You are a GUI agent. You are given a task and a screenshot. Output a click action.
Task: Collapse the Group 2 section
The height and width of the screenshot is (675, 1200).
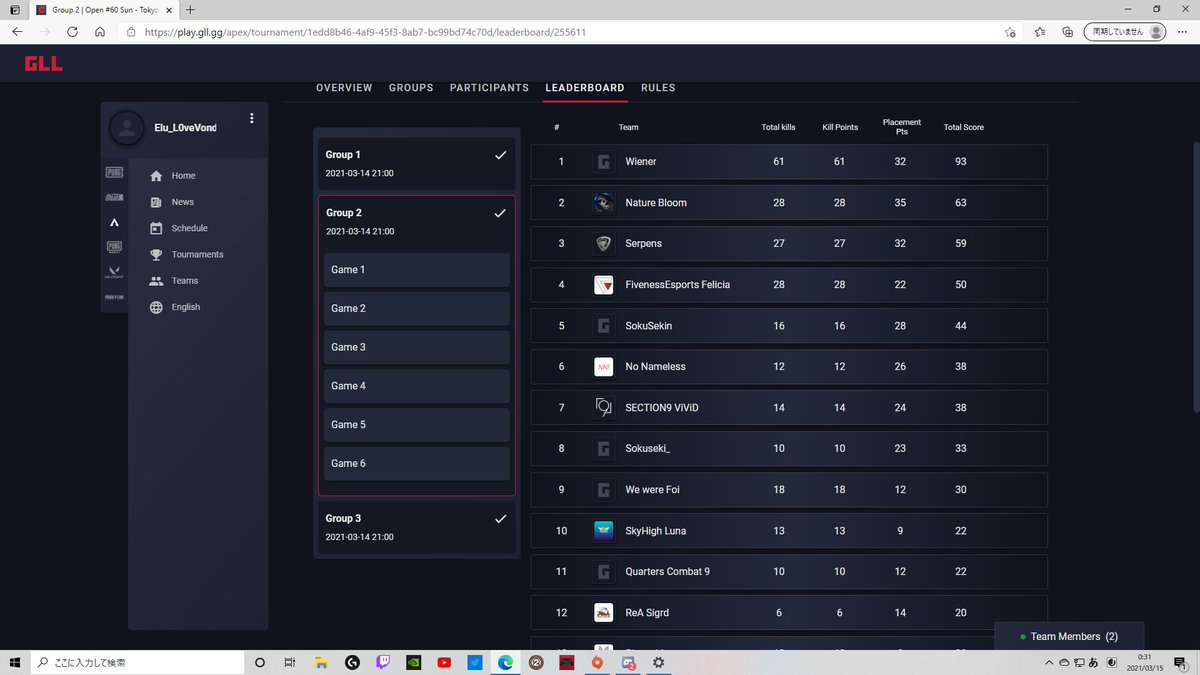416,221
